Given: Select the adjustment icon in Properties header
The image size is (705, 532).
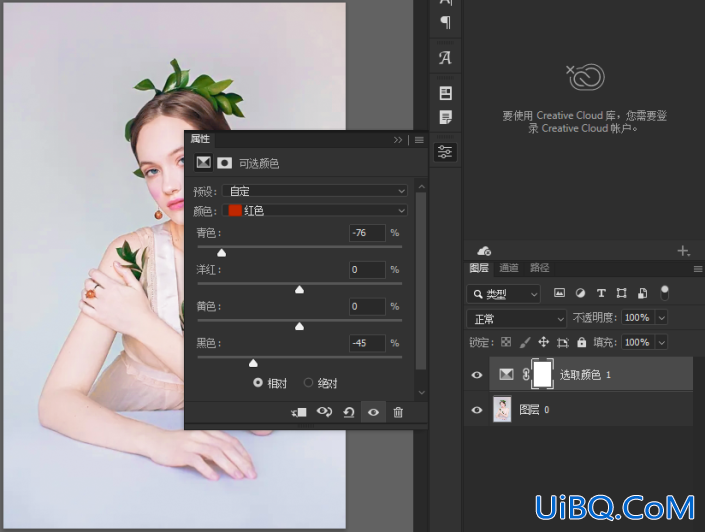Looking at the screenshot, I should coord(203,162).
